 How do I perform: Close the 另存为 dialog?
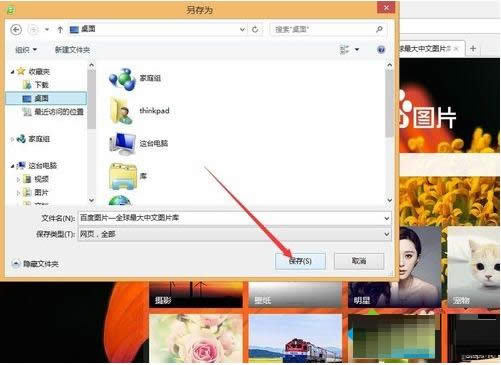pos(386,7)
